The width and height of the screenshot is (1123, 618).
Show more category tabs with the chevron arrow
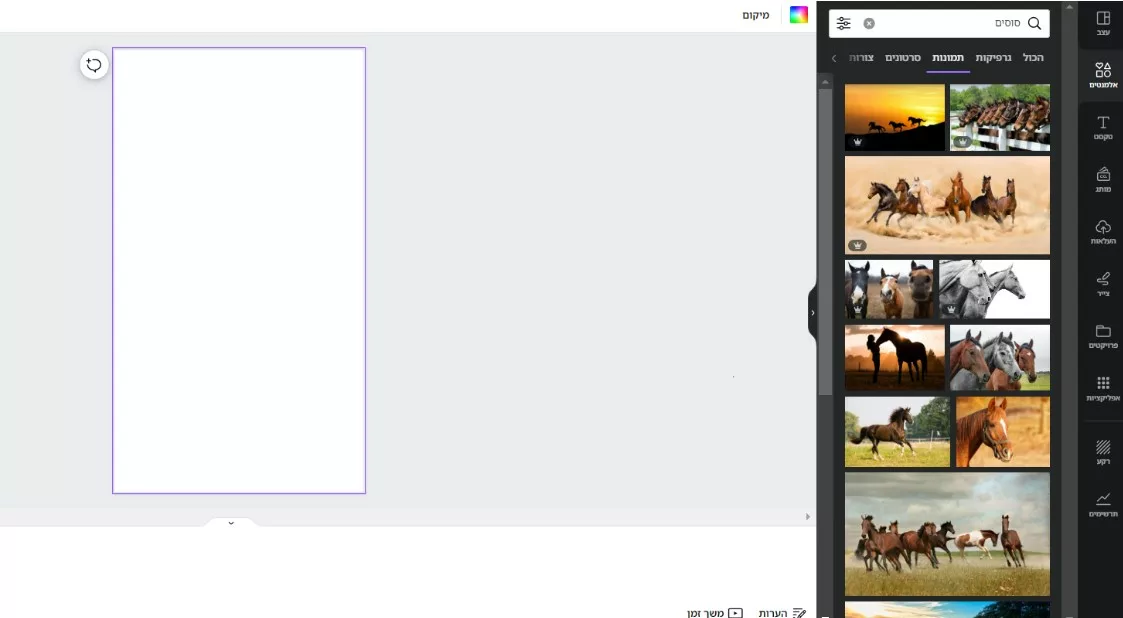pyautogui.click(x=834, y=58)
